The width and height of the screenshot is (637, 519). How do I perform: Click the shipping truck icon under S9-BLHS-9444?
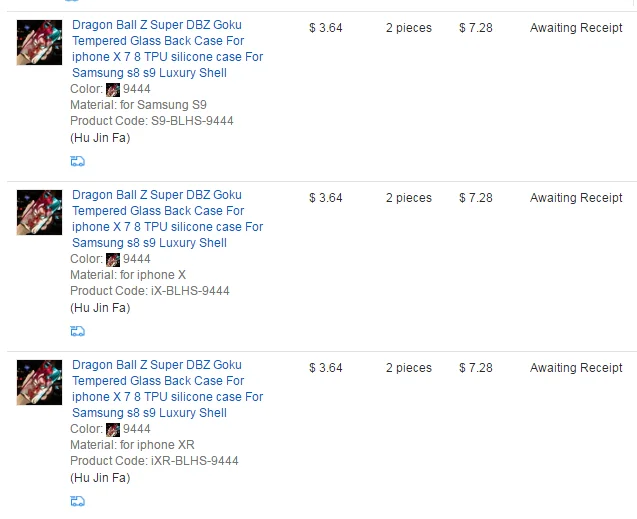pyautogui.click(x=77, y=161)
